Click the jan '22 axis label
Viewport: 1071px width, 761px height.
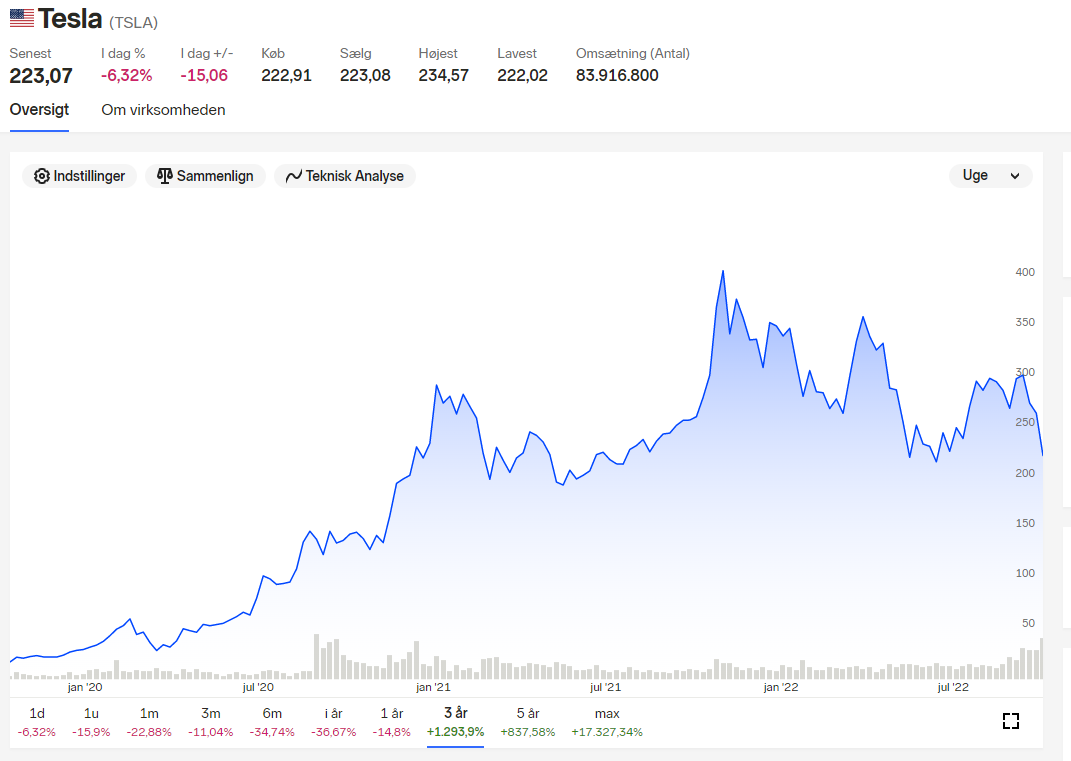tap(781, 687)
